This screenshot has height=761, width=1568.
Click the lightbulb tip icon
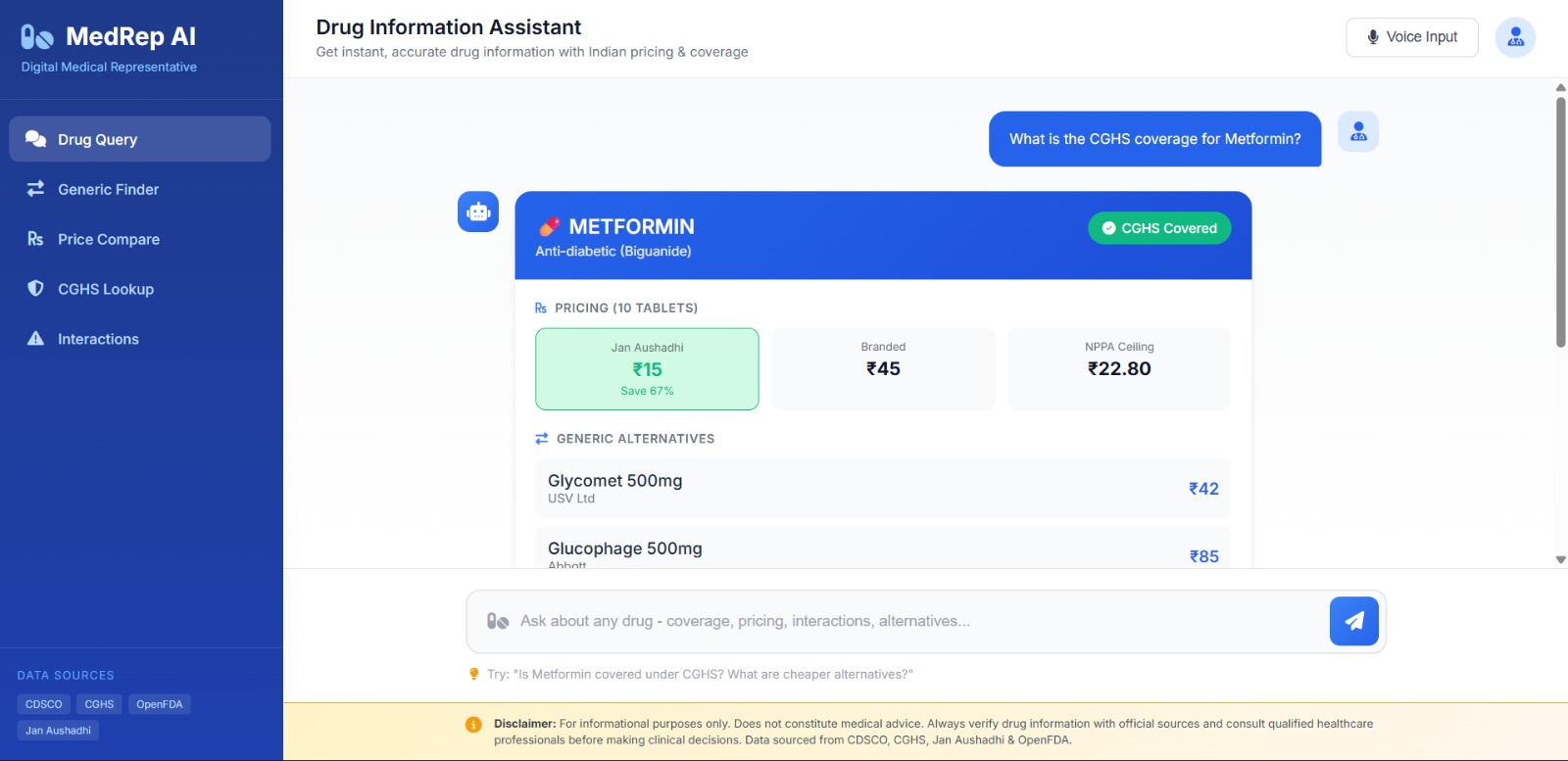[x=474, y=674]
